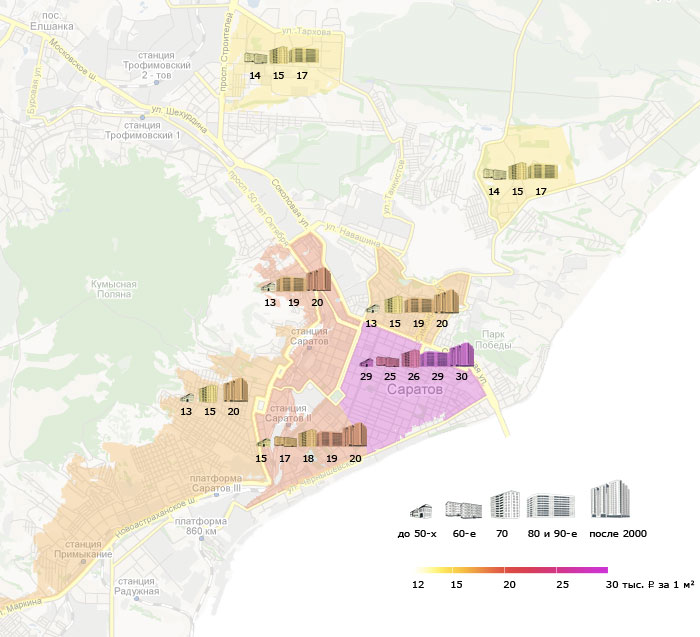700x637 pixels.
Task: Choose the '80 и 90-е' legend building icon
Action: [x=550, y=505]
